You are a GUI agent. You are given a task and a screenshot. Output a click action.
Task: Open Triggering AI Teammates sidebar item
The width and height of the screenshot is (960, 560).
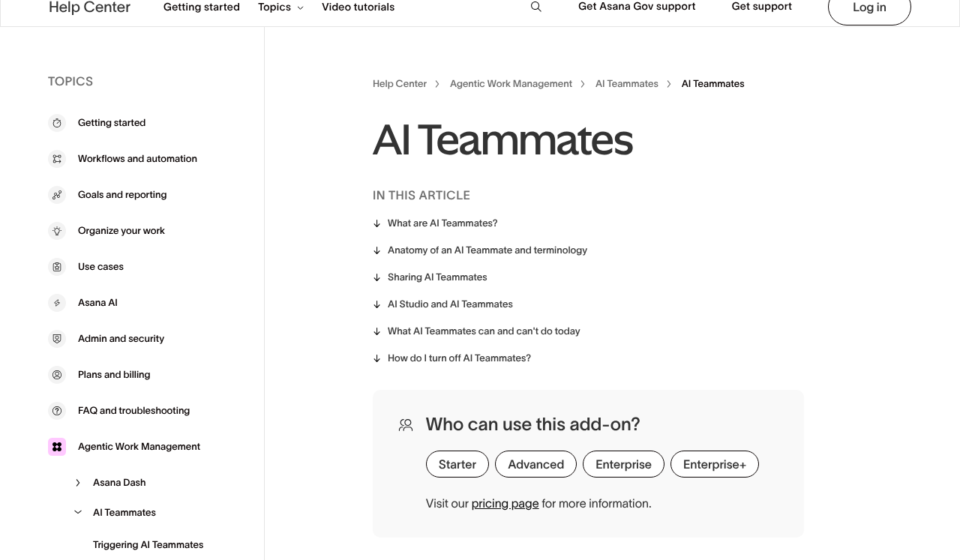tap(148, 545)
